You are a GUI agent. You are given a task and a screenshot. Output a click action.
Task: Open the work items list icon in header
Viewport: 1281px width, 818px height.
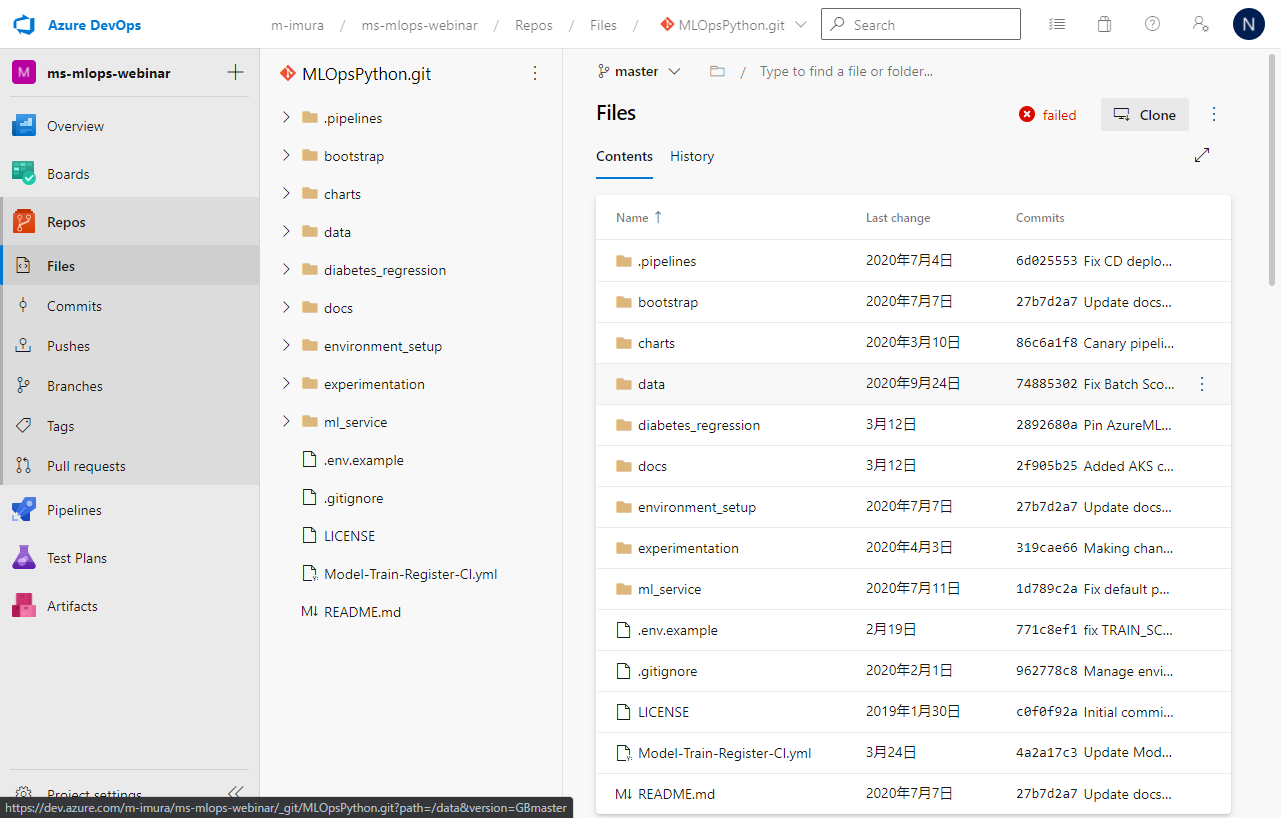click(x=1057, y=24)
